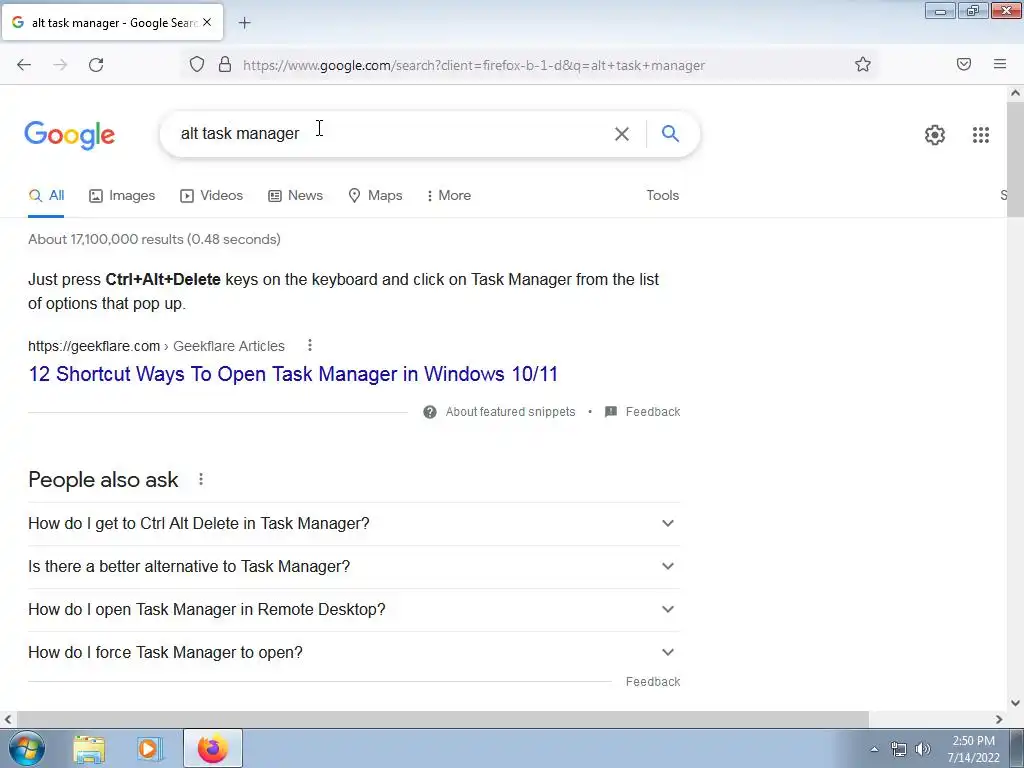Click the forward navigation arrow

60,65
